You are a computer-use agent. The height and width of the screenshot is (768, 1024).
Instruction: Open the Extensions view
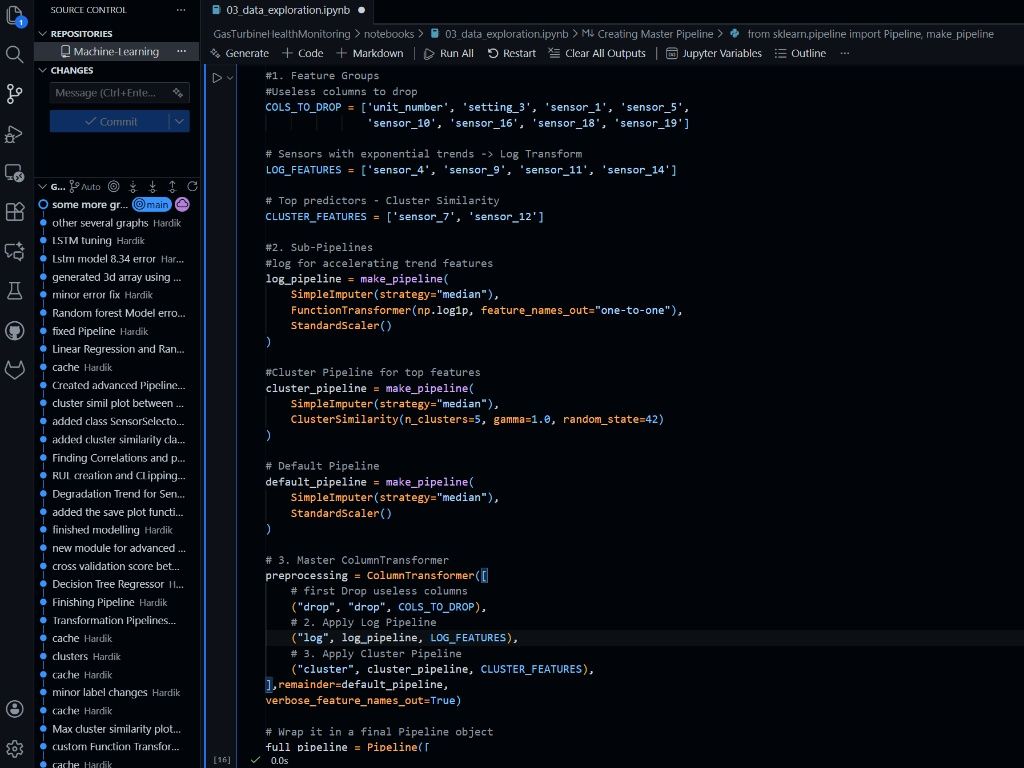pos(15,212)
